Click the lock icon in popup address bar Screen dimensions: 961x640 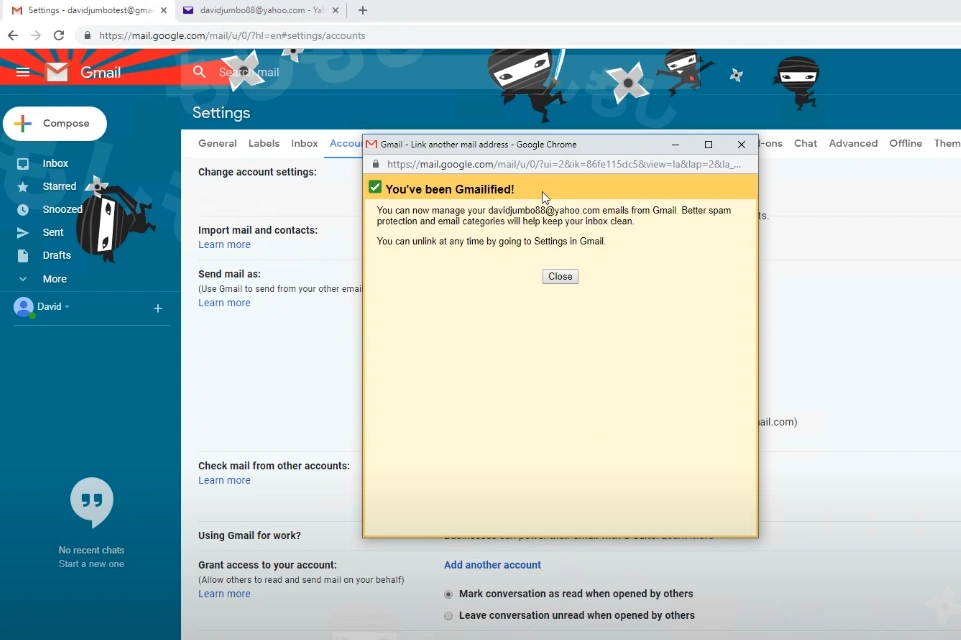(x=376, y=164)
